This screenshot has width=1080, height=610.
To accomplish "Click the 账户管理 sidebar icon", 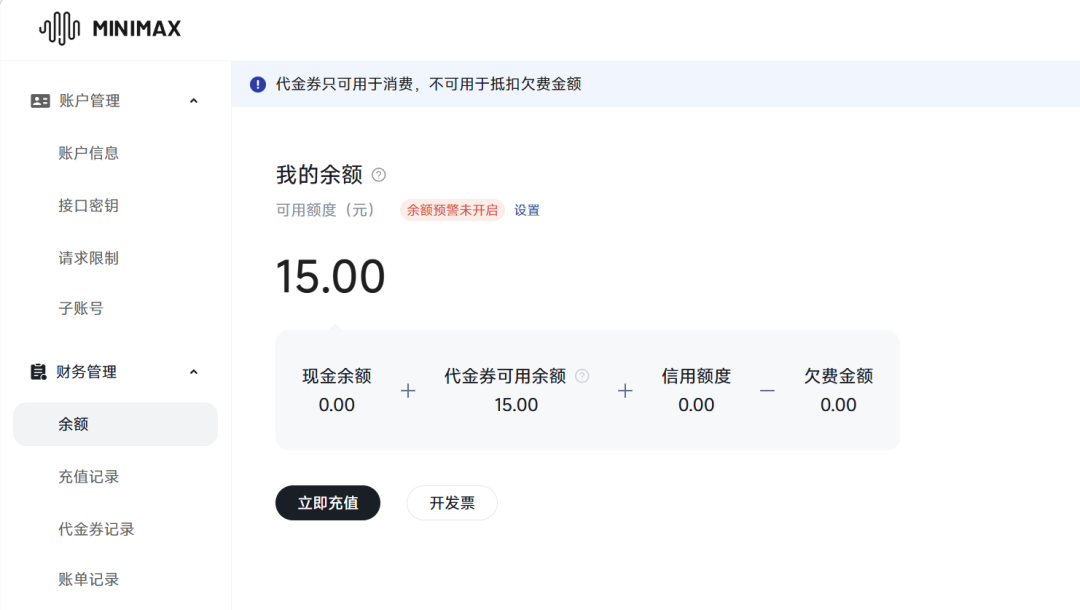I will (38, 100).
